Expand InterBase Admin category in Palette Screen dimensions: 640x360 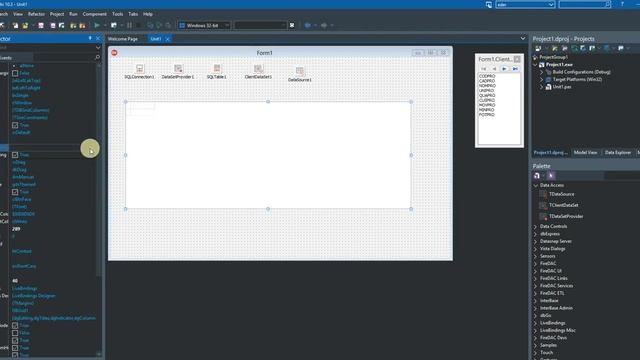536,308
